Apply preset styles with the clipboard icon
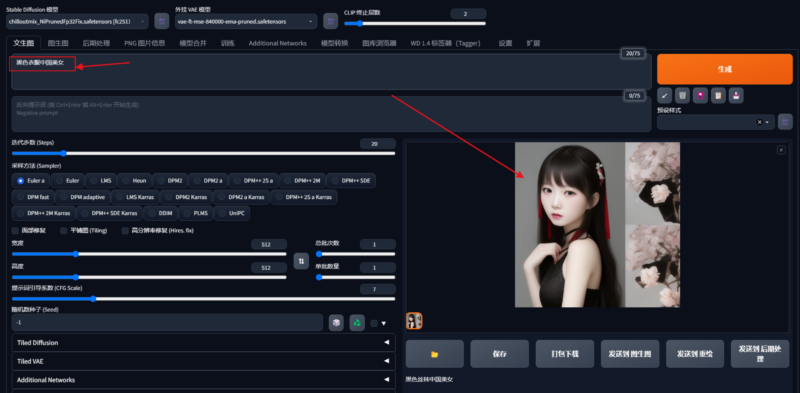The image size is (800, 393). 718,95
